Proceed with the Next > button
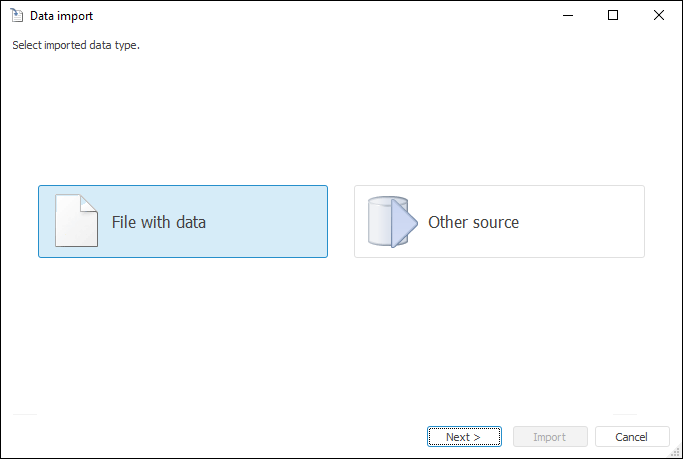Image resolution: width=683 pixels, height=459 pixels. (x=464, y=437)
